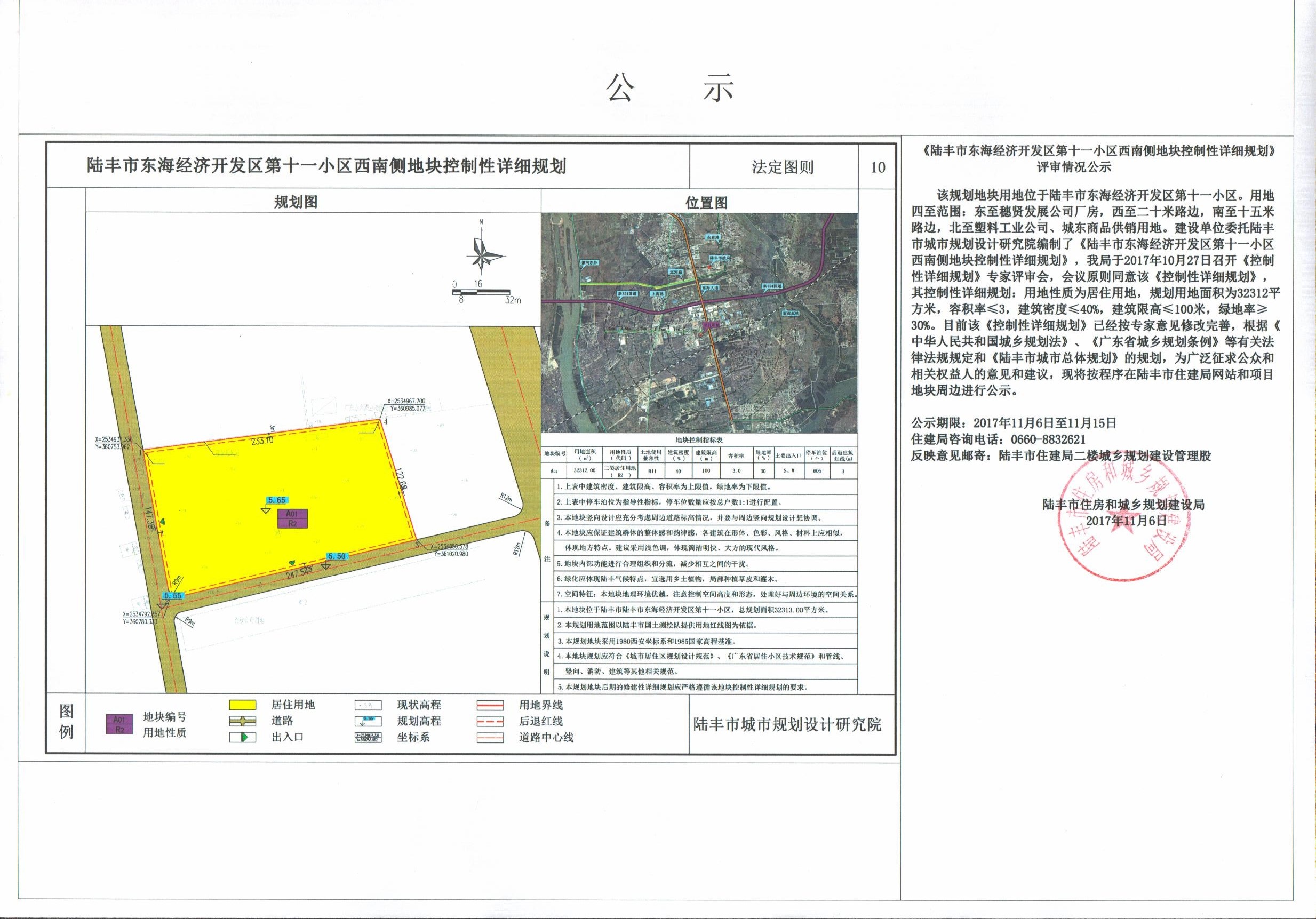Click coordinate label Y=361020.980 at corner 3

[451, 554]
